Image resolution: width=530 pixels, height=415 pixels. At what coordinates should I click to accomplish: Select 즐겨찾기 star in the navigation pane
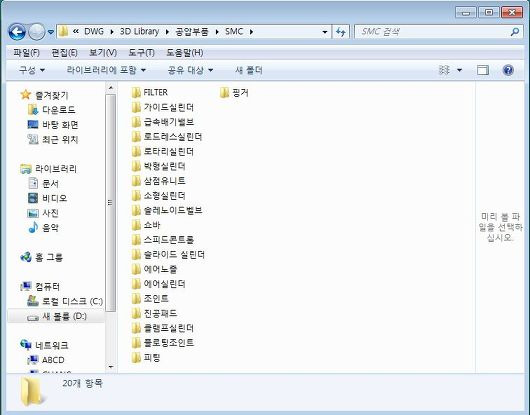click(26, 95)
